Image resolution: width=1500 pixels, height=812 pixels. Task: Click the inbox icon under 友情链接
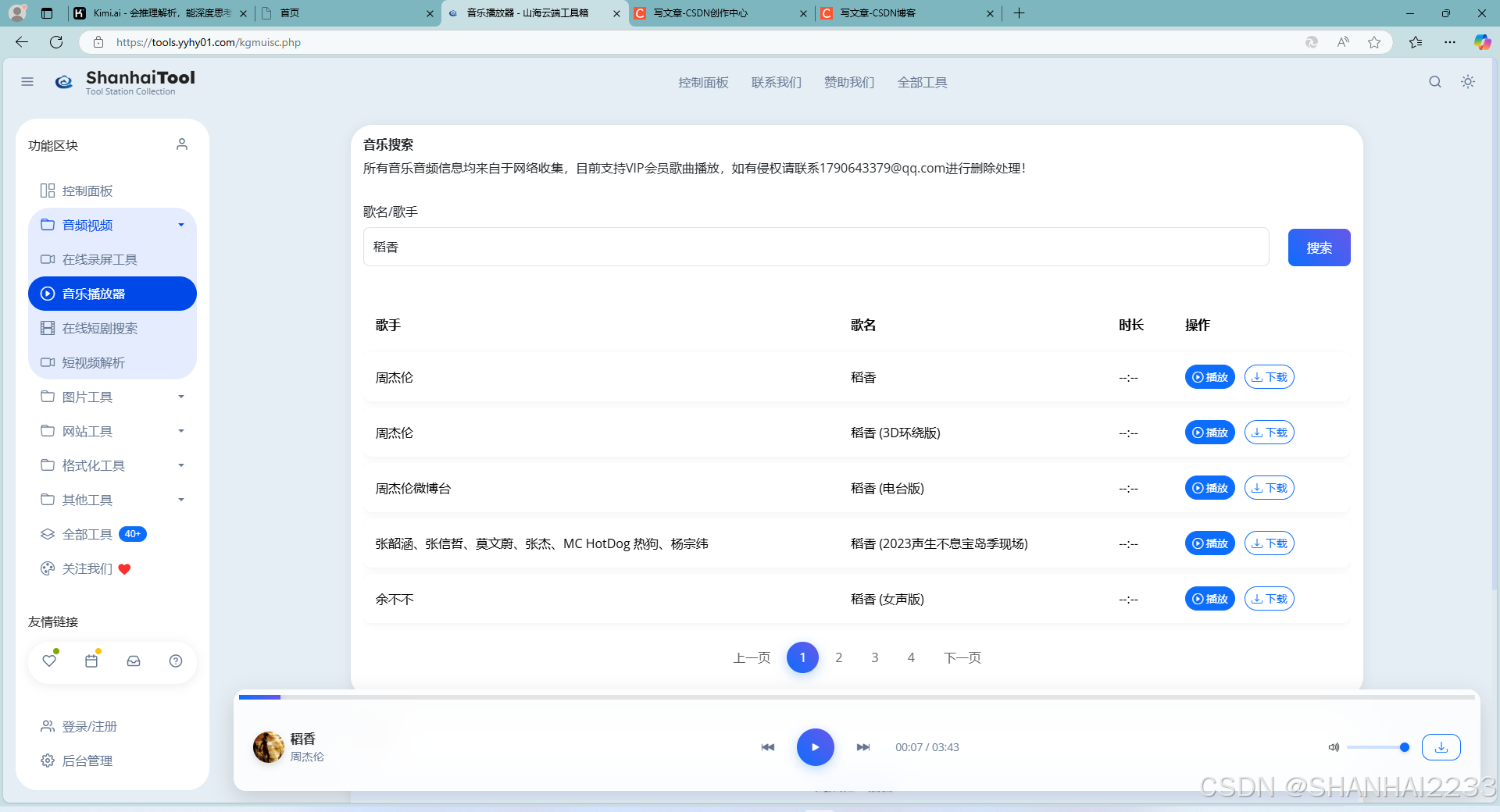(134, 661)
